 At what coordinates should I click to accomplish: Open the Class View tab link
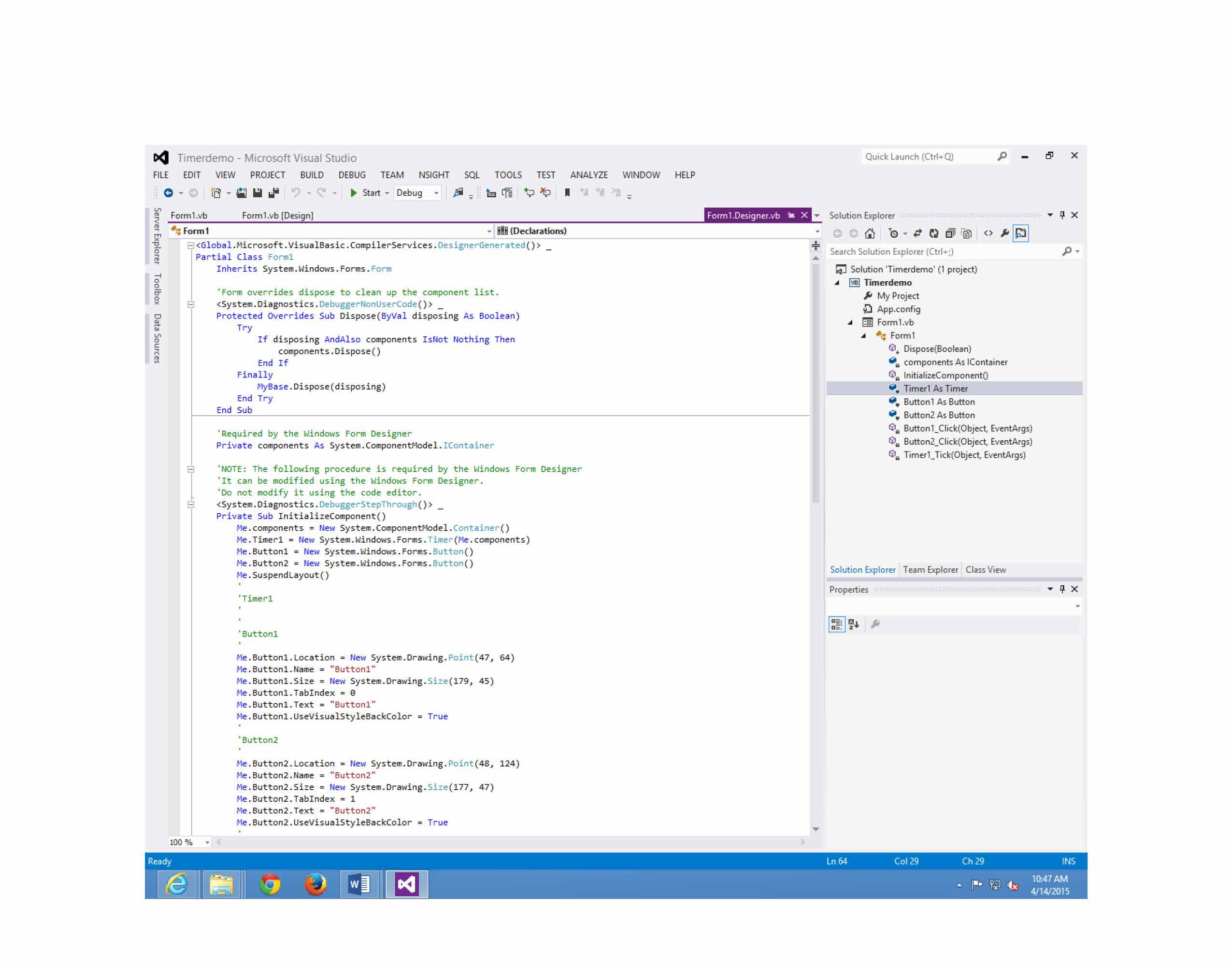coord(986,570)
